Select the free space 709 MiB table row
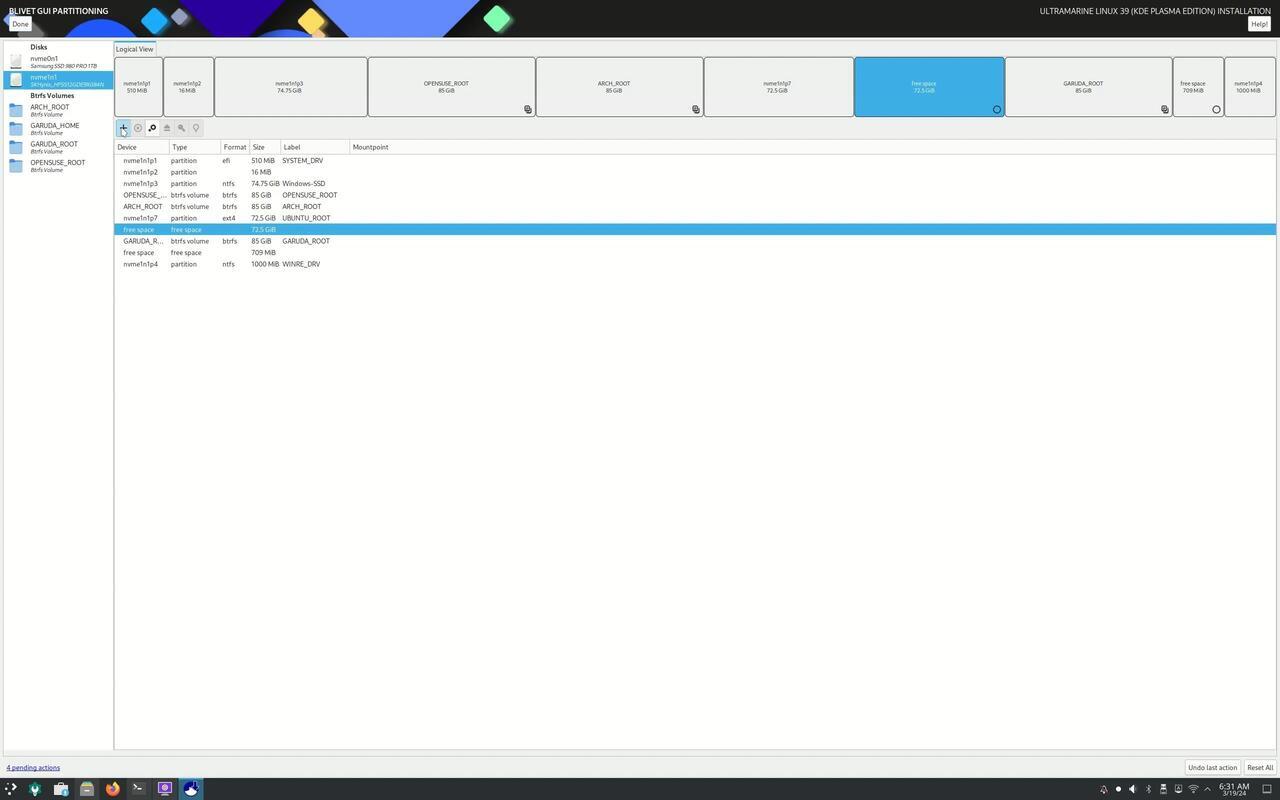1280x800 pixels. (695, 253)
